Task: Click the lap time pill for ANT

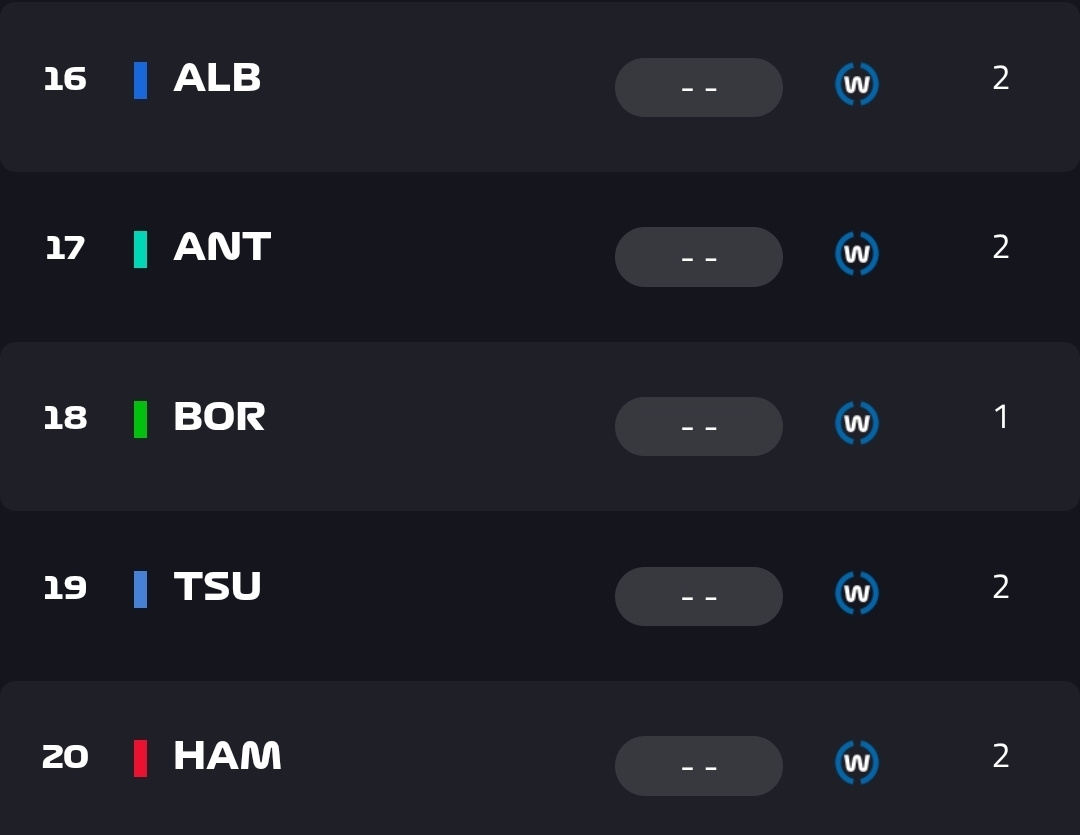Action: [698, 257]
